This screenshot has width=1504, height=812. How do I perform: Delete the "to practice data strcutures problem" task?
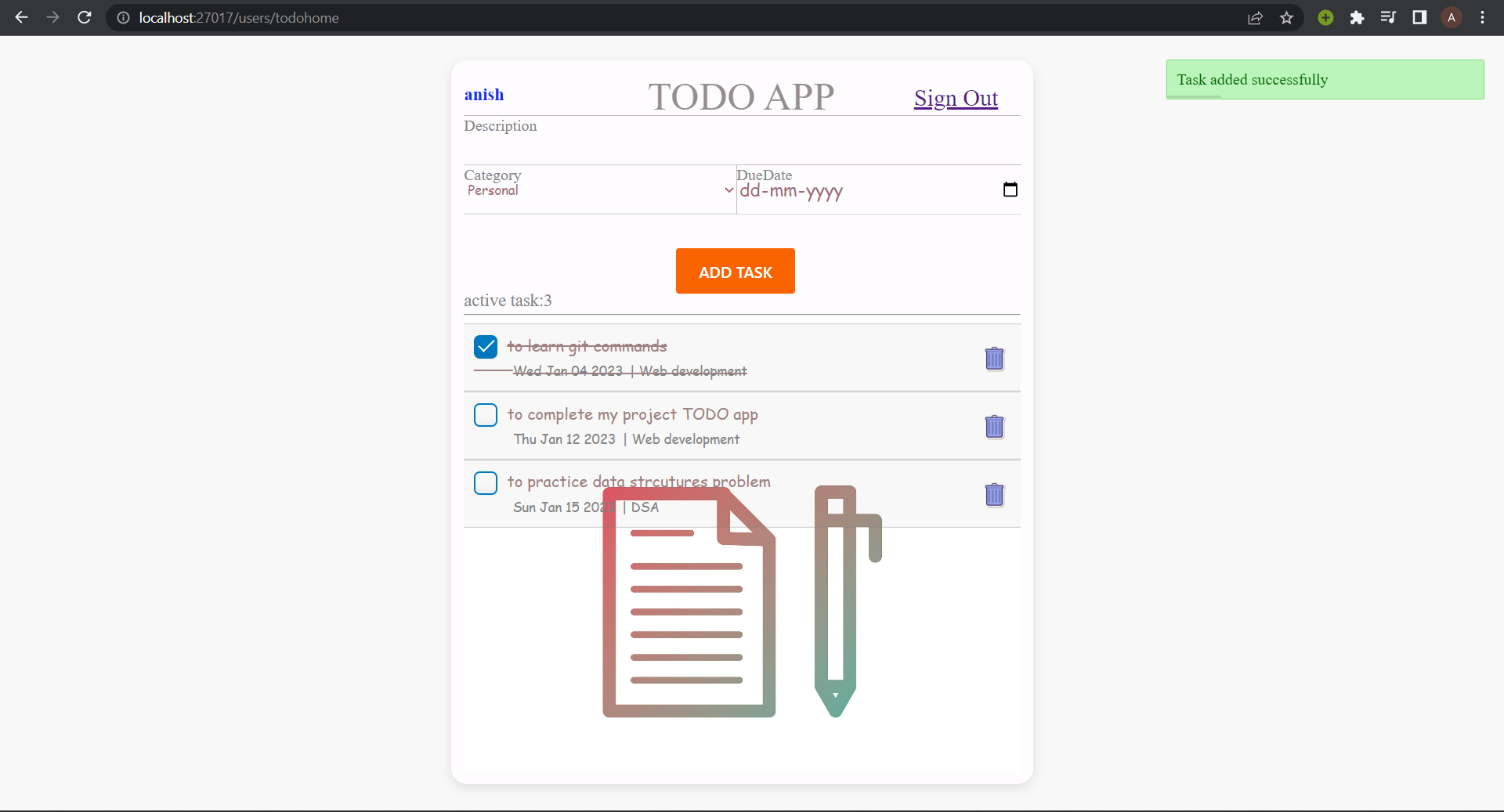[993, 495]
